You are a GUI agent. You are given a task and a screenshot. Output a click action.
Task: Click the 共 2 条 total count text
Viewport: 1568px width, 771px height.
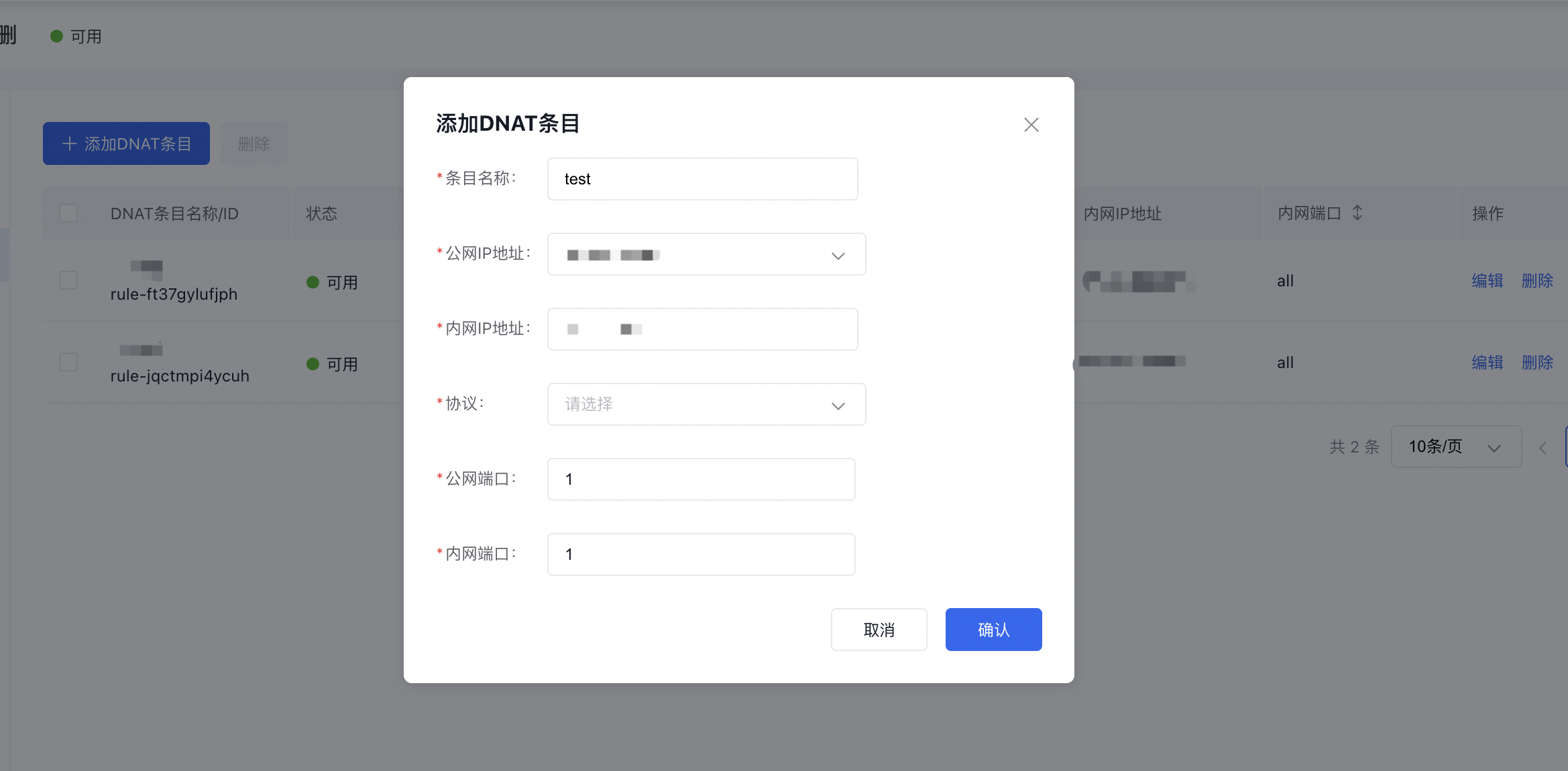[1354, 447]
